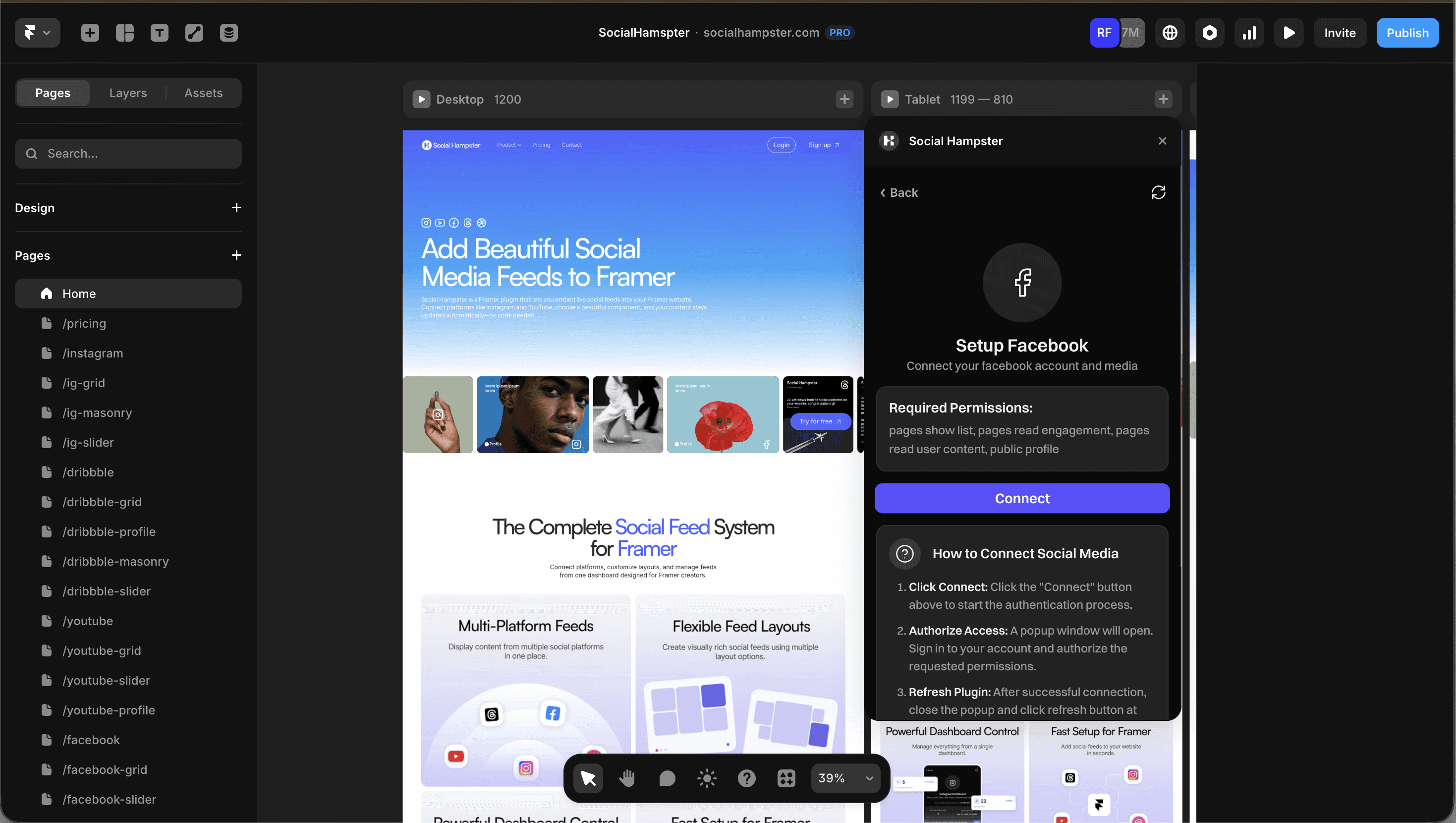Open the /dribbble-grid page

coord(102,502)
